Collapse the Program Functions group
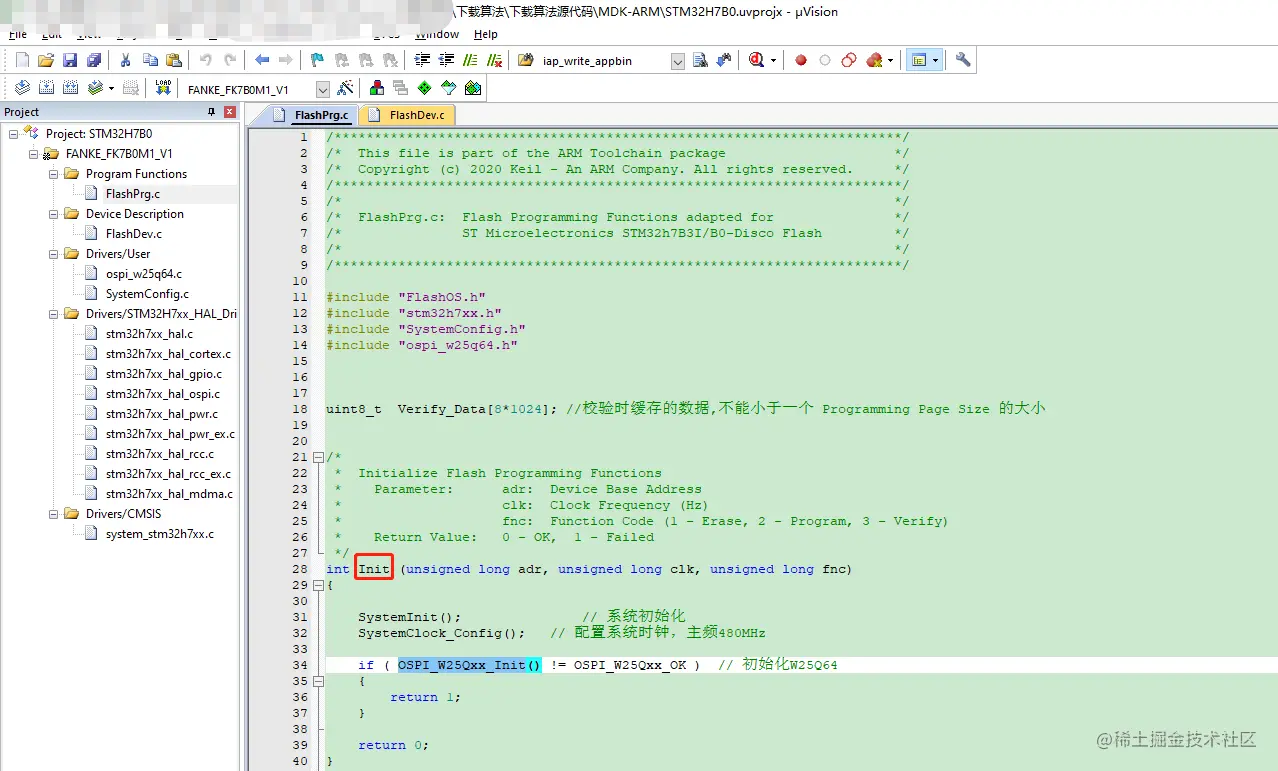This screenshot has width=1278, height=771. click(x=53, y=173)
